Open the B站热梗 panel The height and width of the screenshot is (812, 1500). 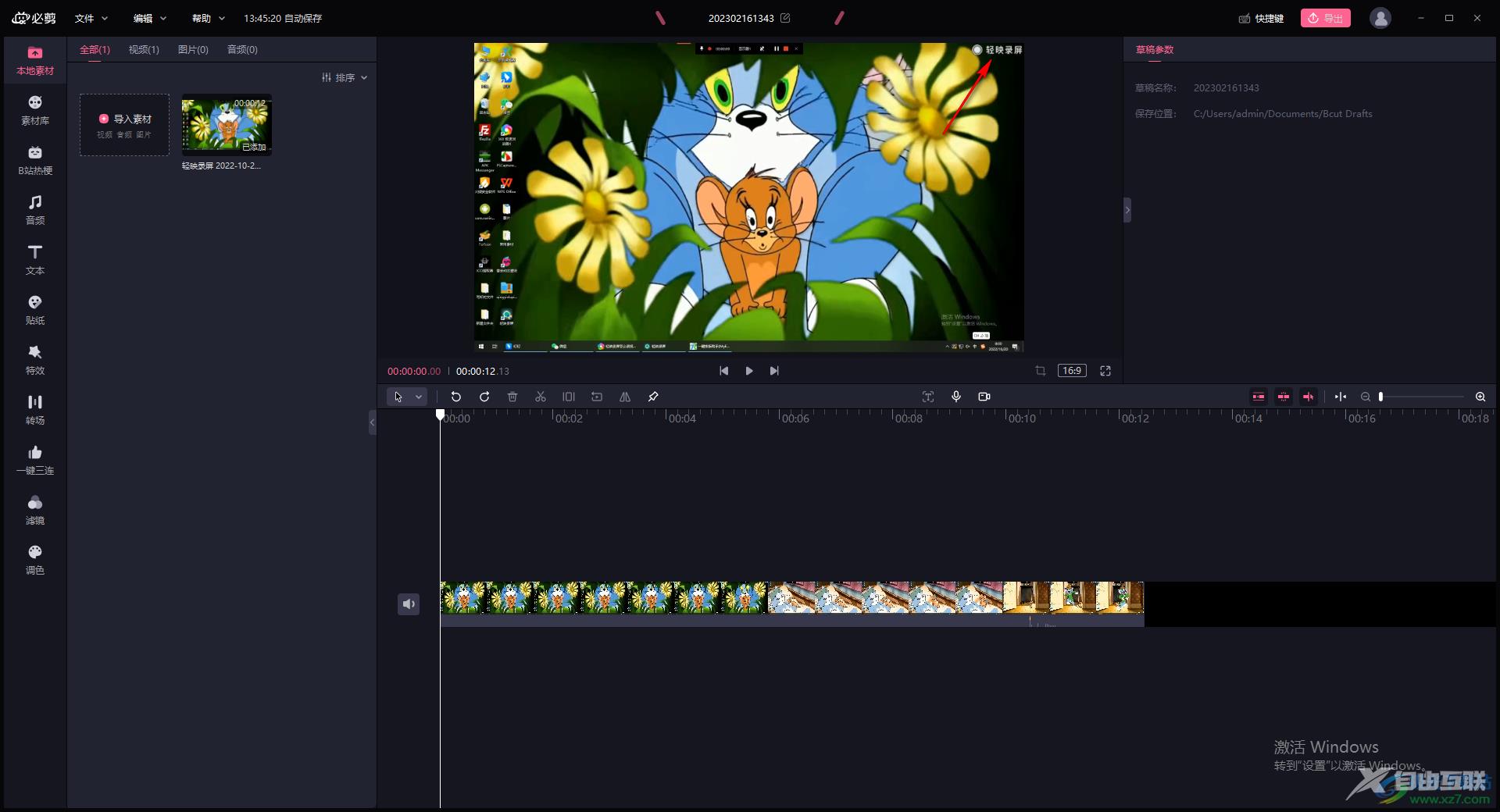click(35, 161)
